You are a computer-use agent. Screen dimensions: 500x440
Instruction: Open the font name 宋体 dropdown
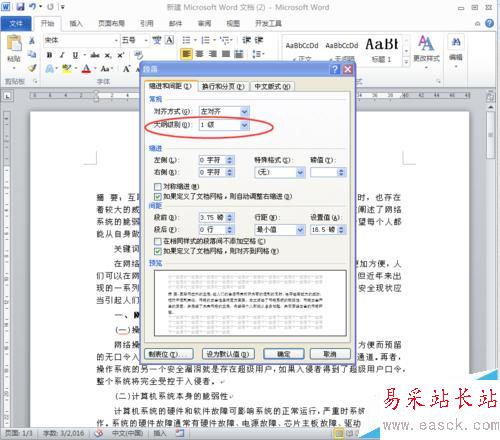116,40
